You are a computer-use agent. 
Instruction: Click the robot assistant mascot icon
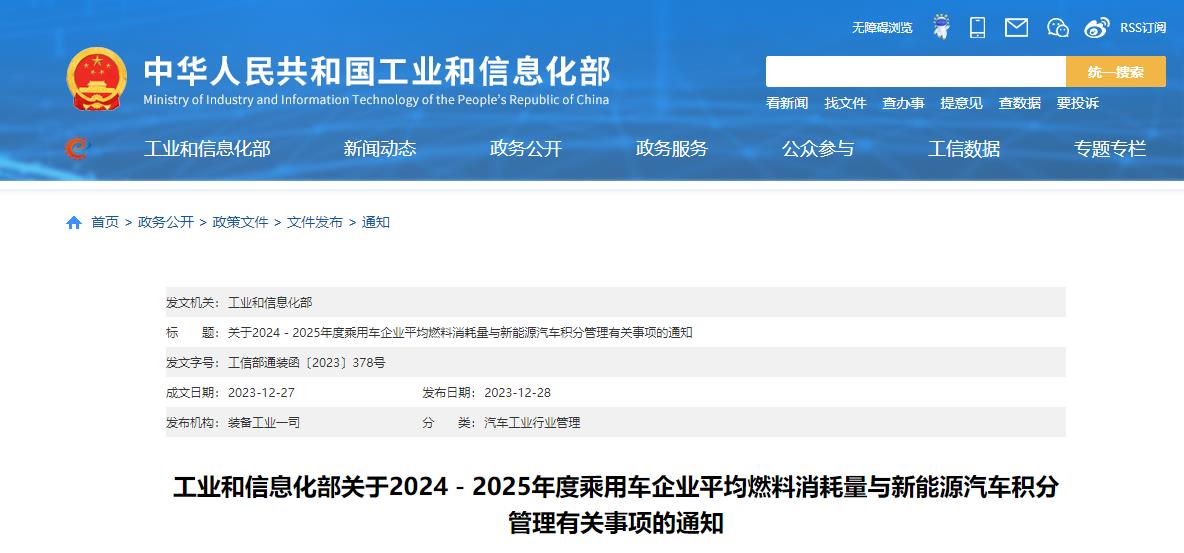coord(940,27)
